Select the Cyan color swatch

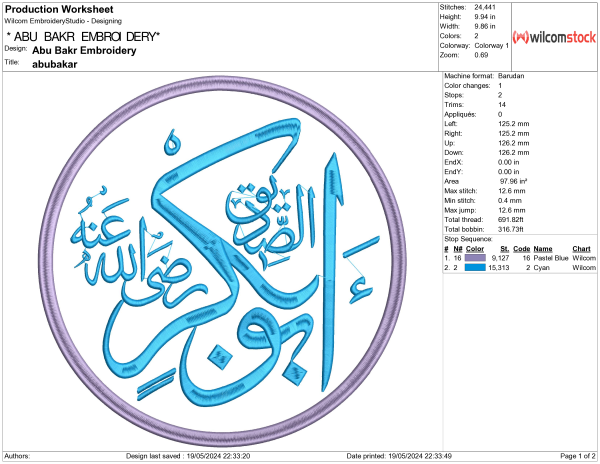click(475, 268)
